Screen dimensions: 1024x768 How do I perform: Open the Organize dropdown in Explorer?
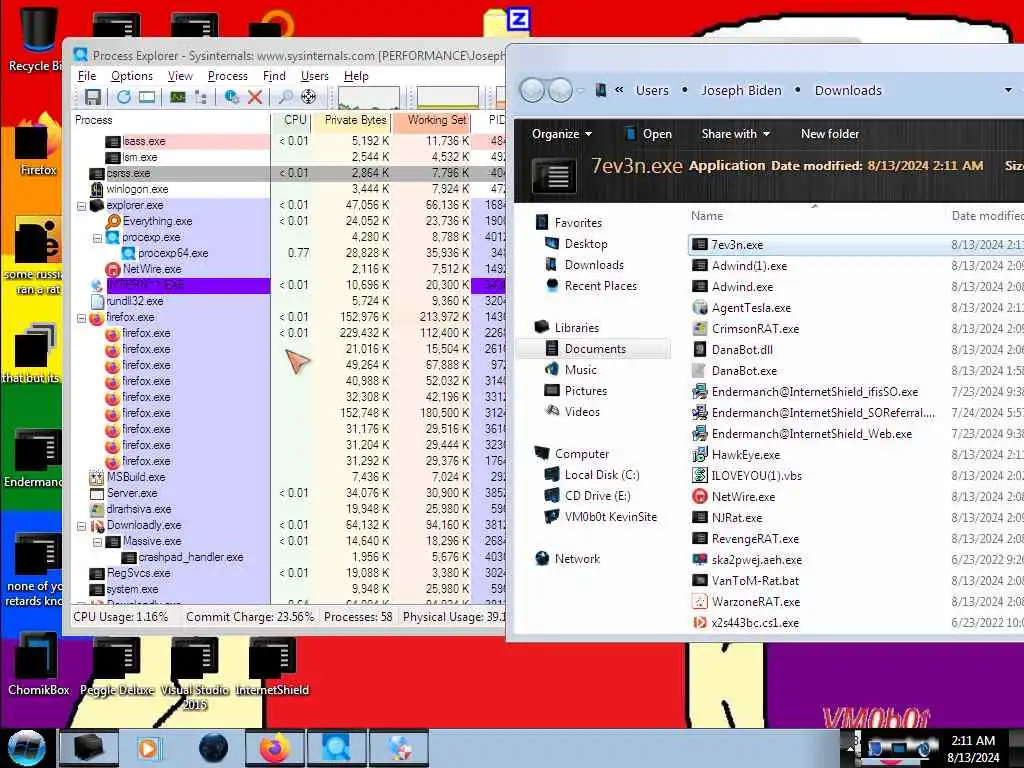[x=562, y=134]
